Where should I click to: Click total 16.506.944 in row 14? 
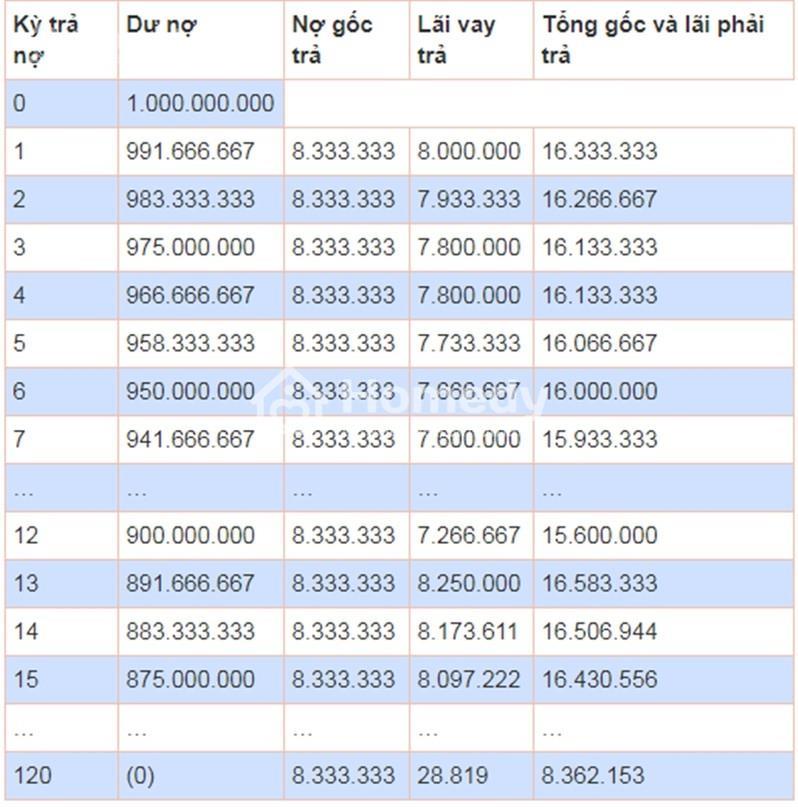coord(664,631)
